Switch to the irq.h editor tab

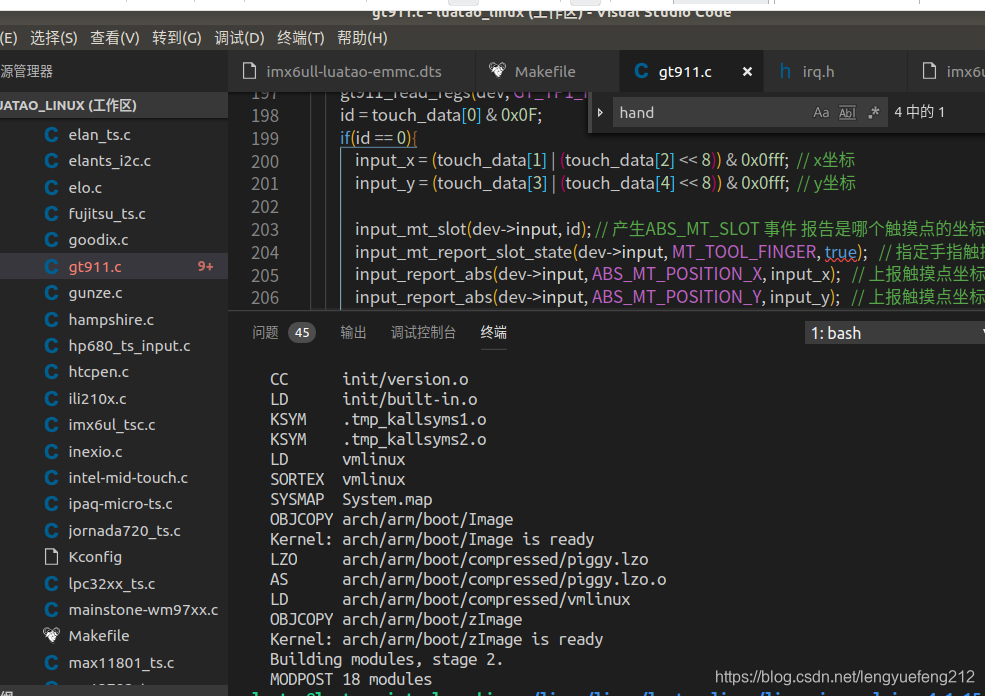[x=835, y=72]
